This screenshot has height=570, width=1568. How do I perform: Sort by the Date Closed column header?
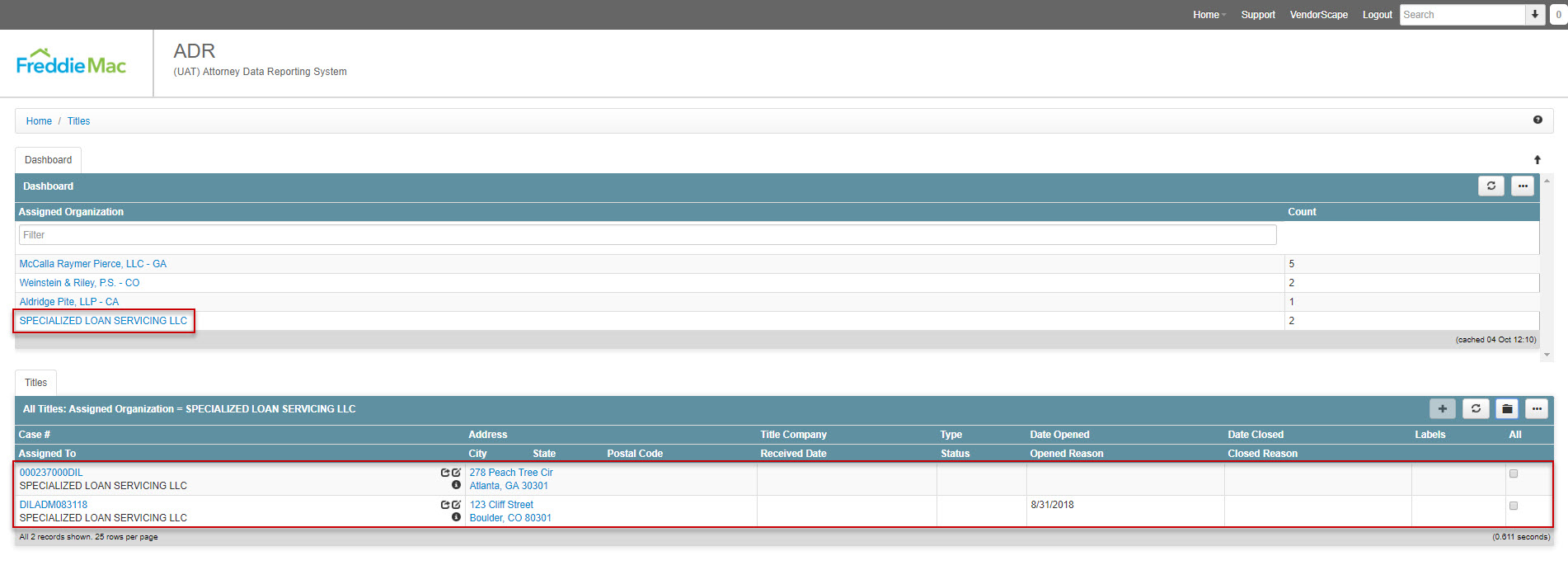pos(1256,435)
